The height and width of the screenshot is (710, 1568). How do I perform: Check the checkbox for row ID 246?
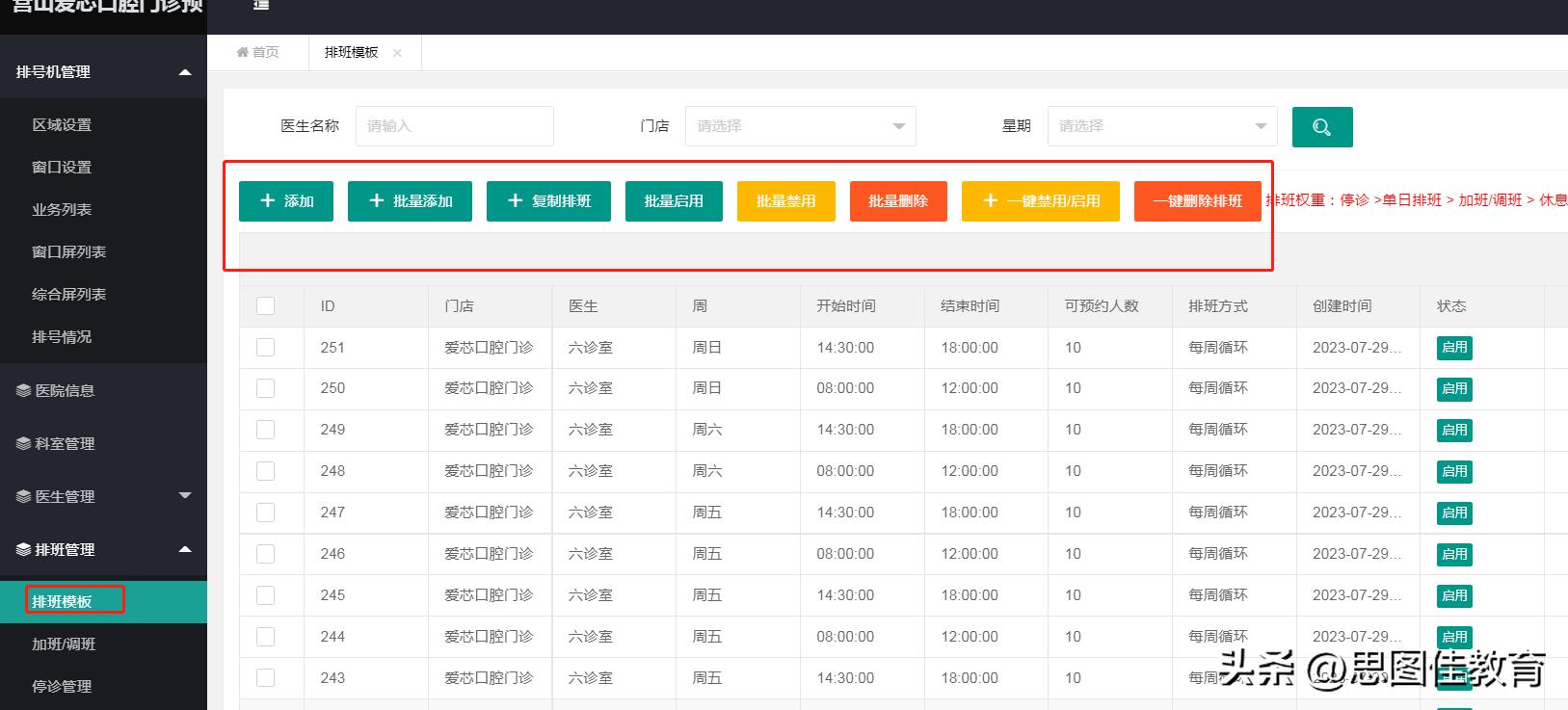[x=266, y=554]
